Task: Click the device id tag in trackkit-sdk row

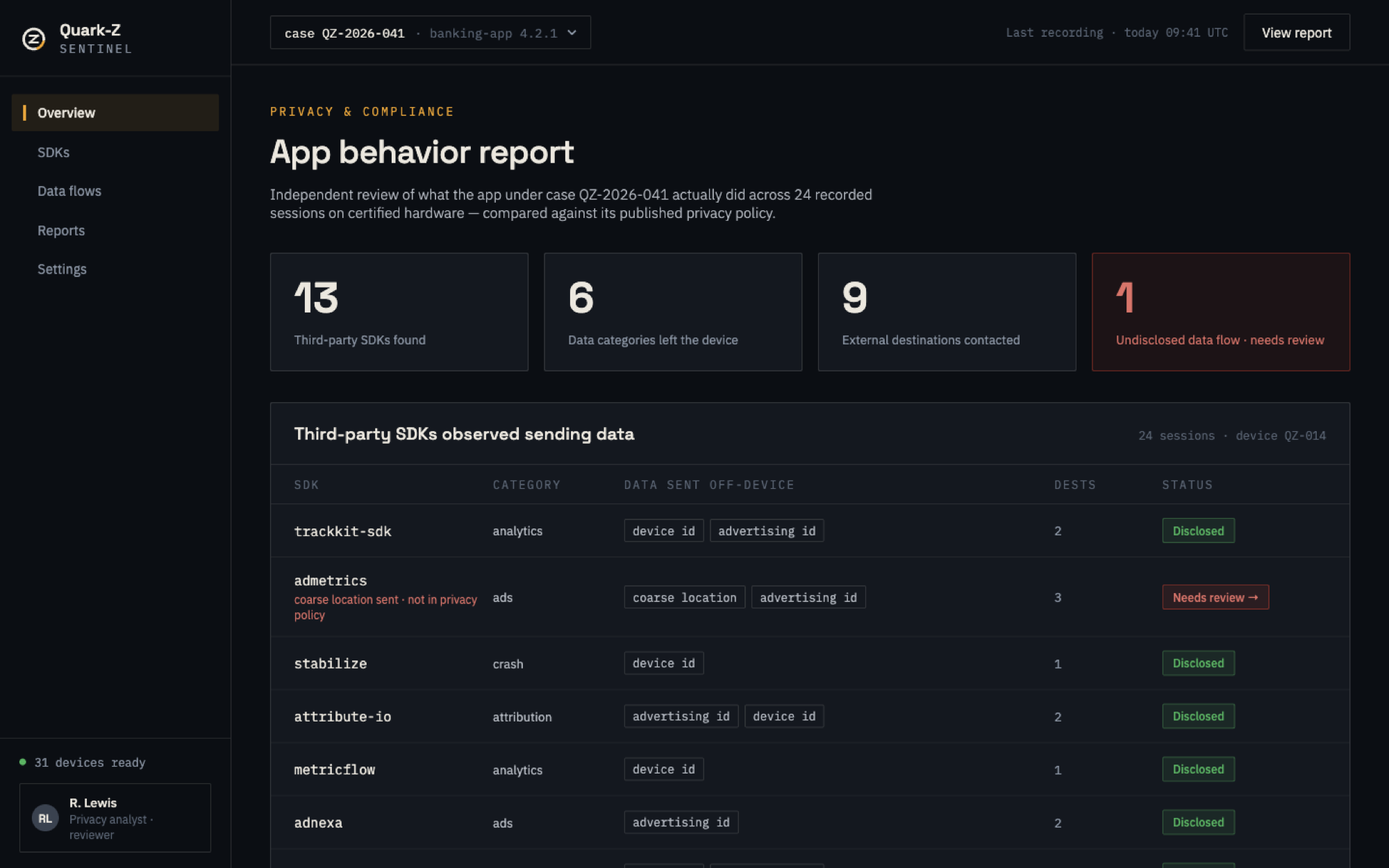Action: (663, 531)
